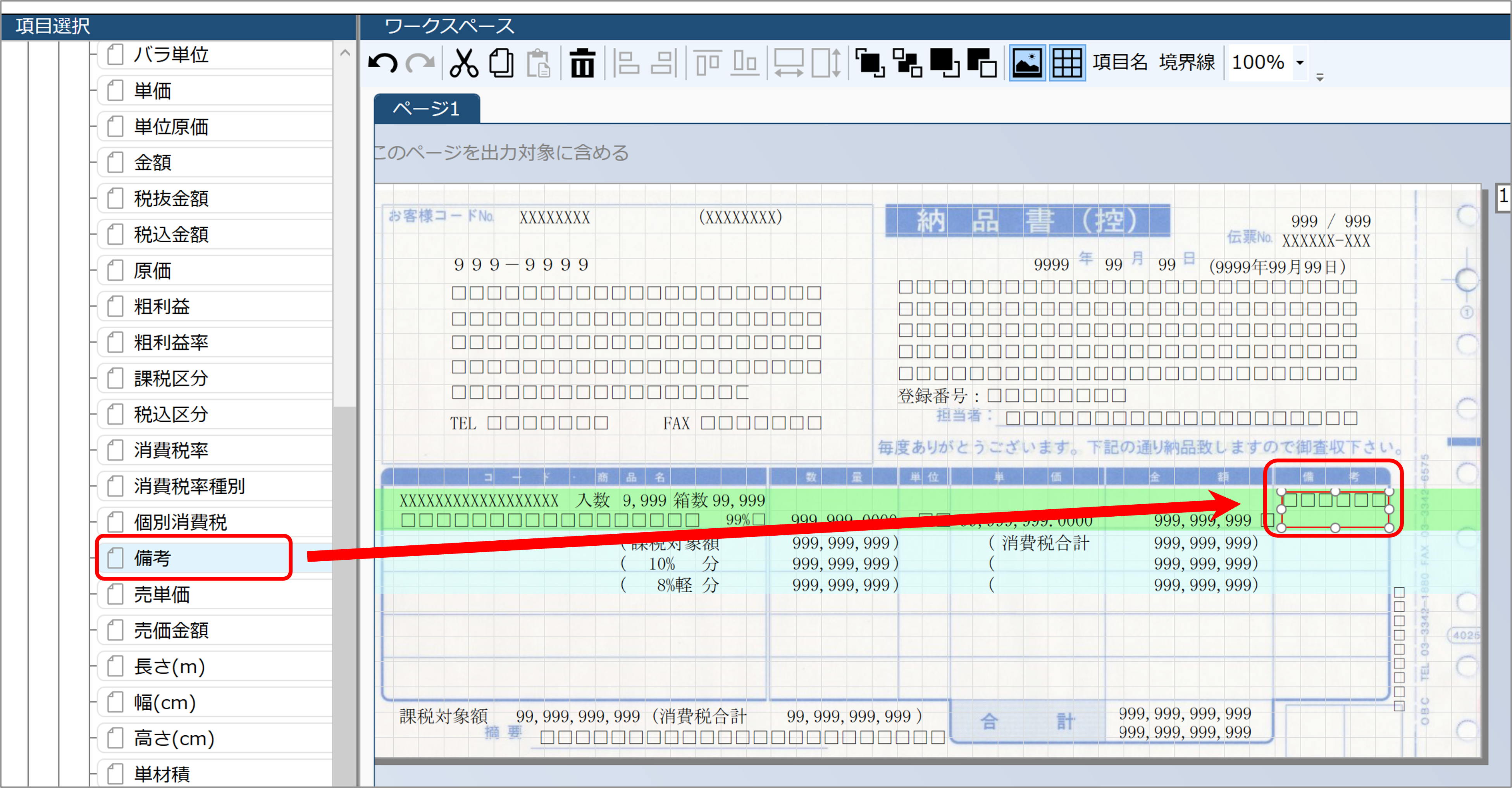Screen dimensions: 1512x788
Task: Open toolbar overflow arrow
Action: pos(1319,77)
